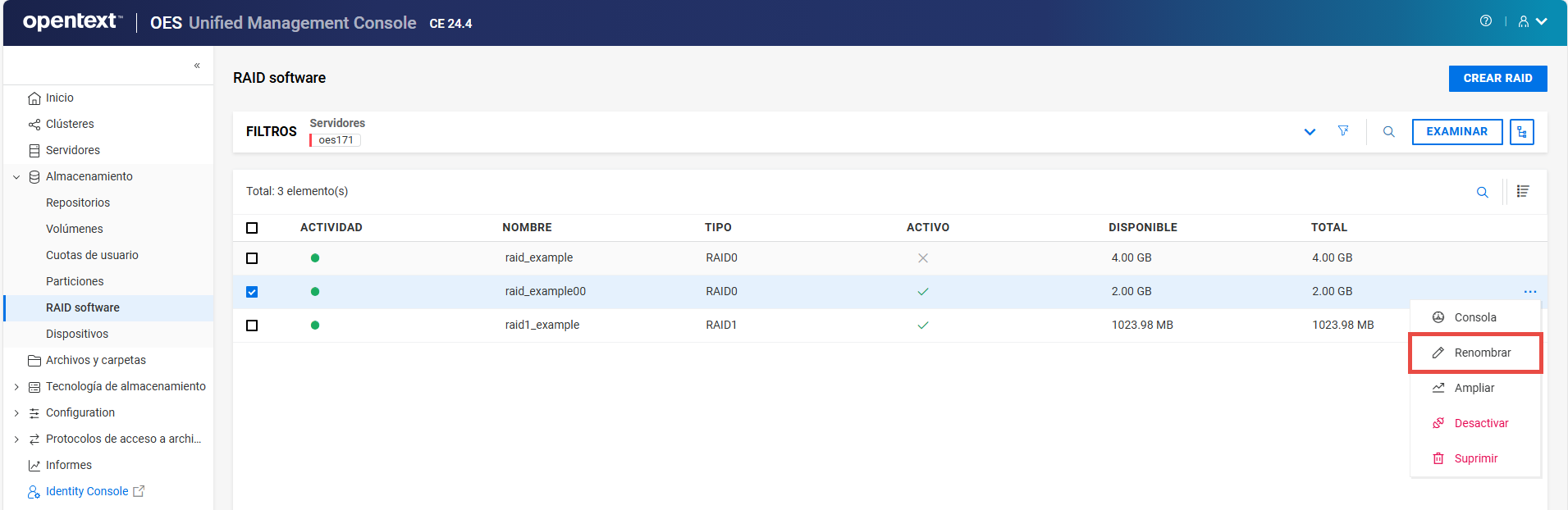Viewport: 1568px width, 510px height.
Task: Expand Tecnología de almacenamiento section
Action: 16,387
